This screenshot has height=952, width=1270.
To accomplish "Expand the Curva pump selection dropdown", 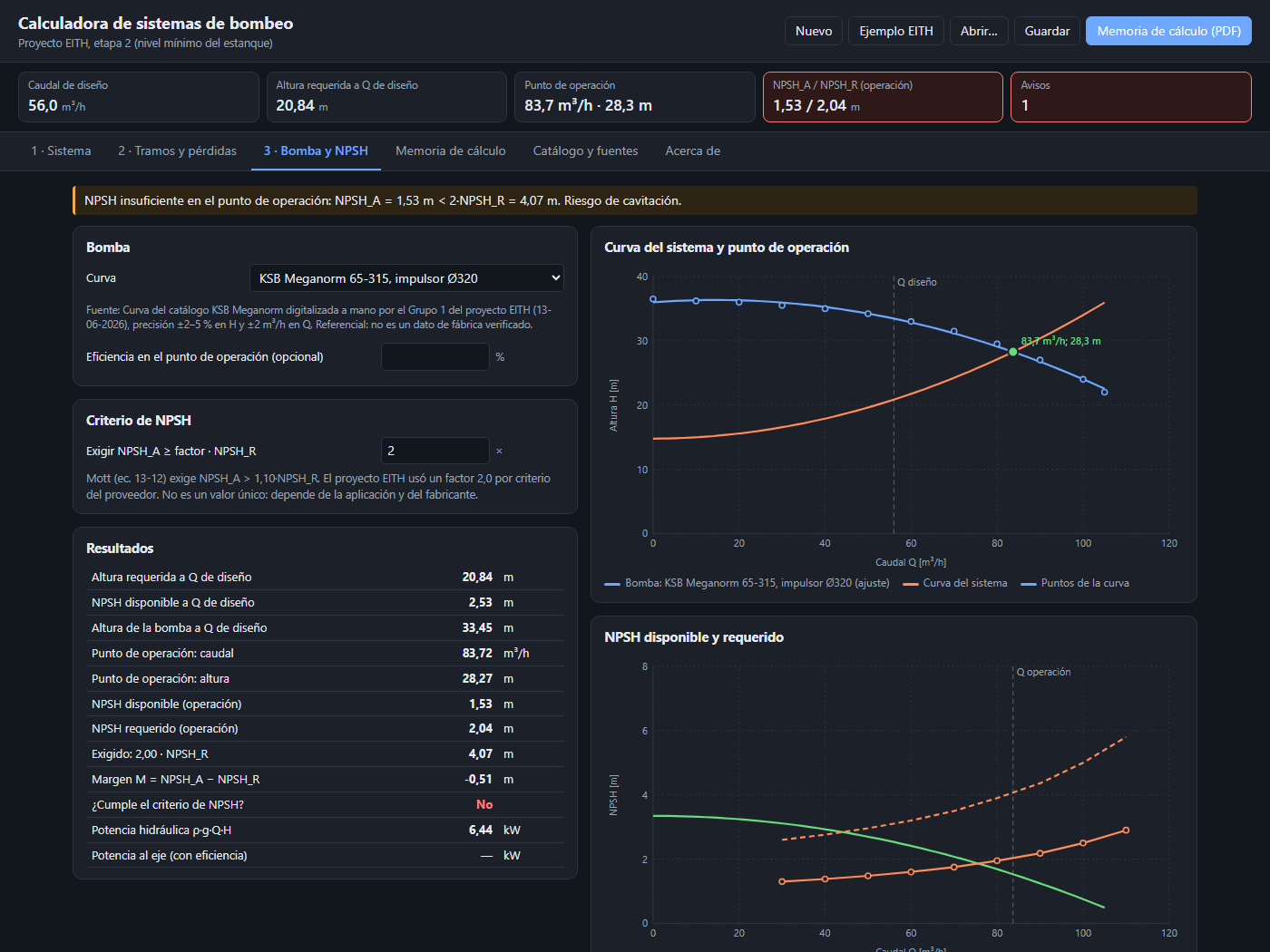I will [x=406, y=278].
